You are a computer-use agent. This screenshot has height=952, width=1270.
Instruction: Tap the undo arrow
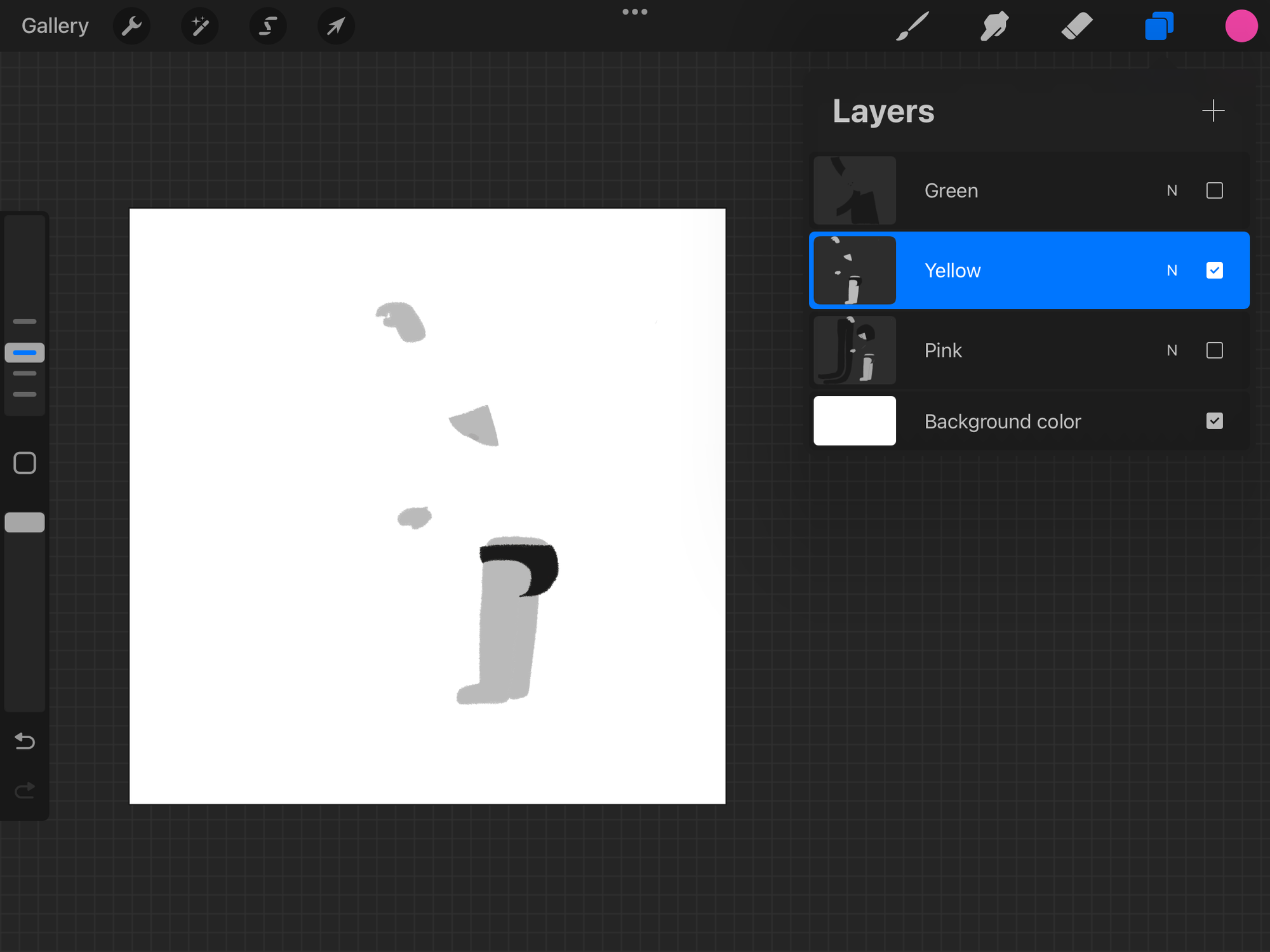[25, 741]
